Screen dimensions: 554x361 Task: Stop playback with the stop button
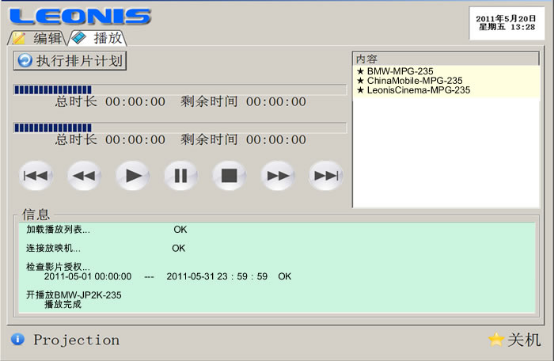(229, 176)
